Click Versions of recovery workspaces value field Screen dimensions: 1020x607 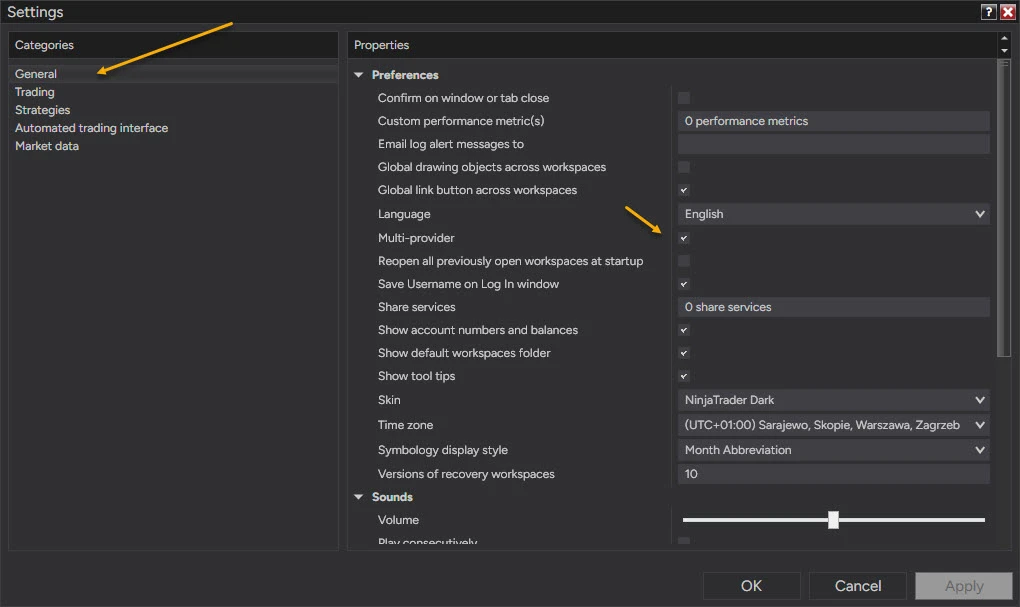pos(833,474)
